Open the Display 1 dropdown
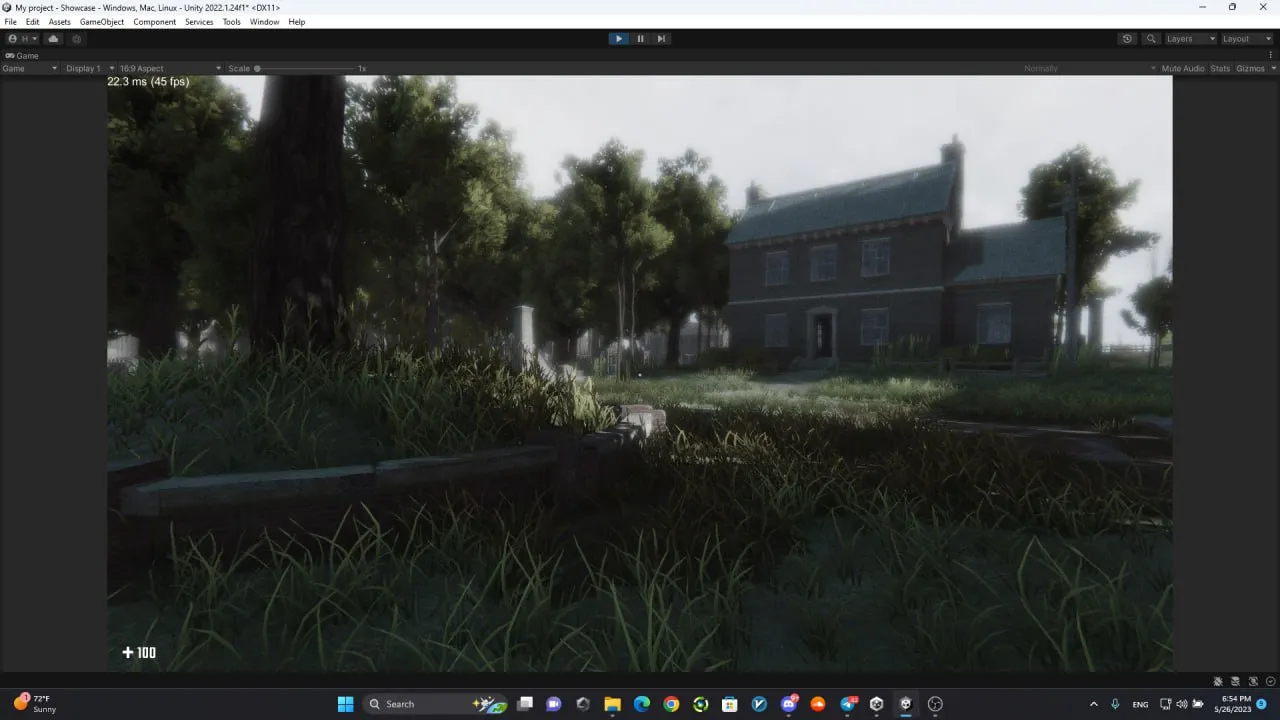1280x720 pixels. pos(88,69)
